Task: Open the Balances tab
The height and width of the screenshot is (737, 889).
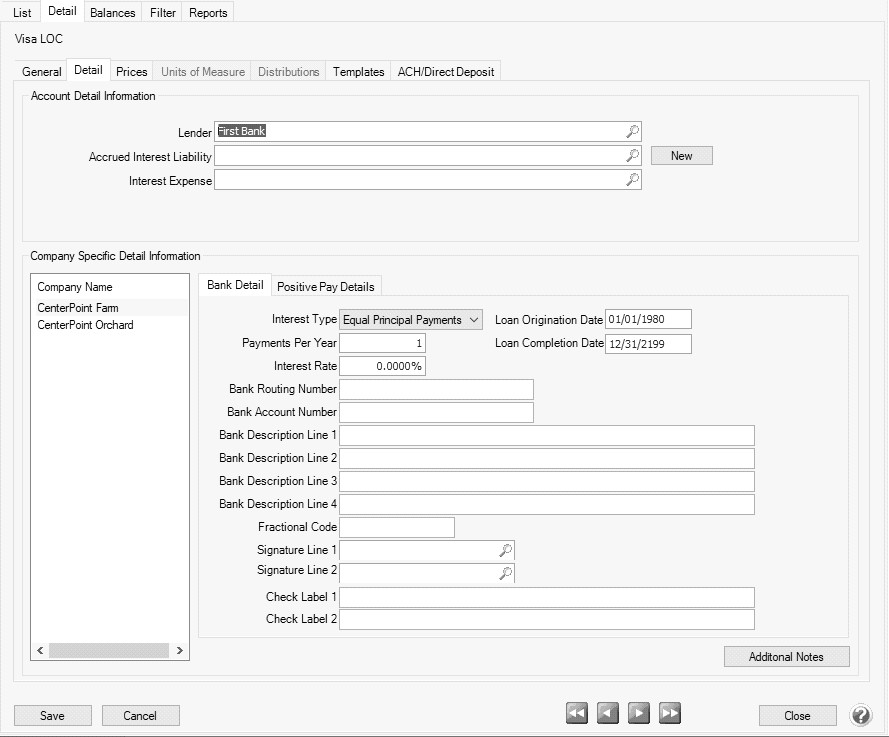Action: click(x=112, y=13)
